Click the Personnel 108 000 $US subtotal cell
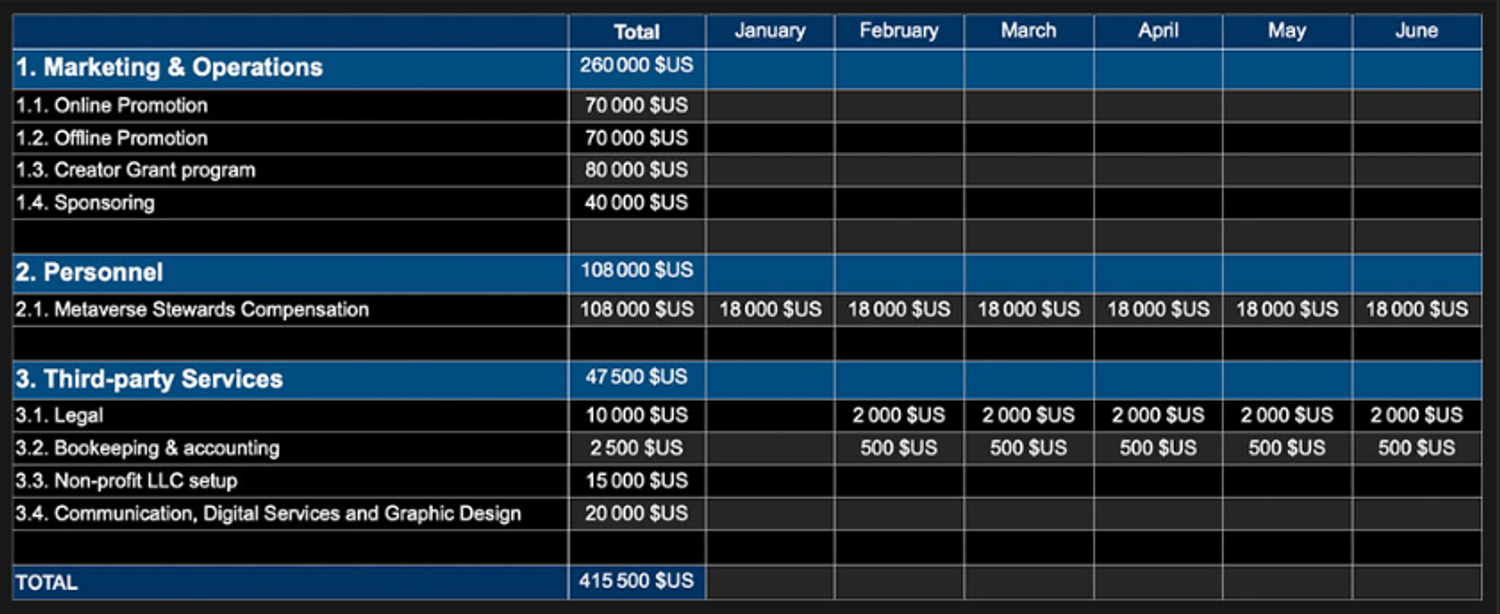The height and width of the screenshot is (614, 1500). pos(637,271)
